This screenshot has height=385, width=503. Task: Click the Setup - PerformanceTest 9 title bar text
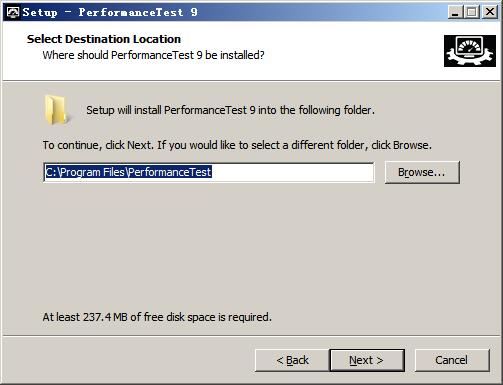pos(110,12)
